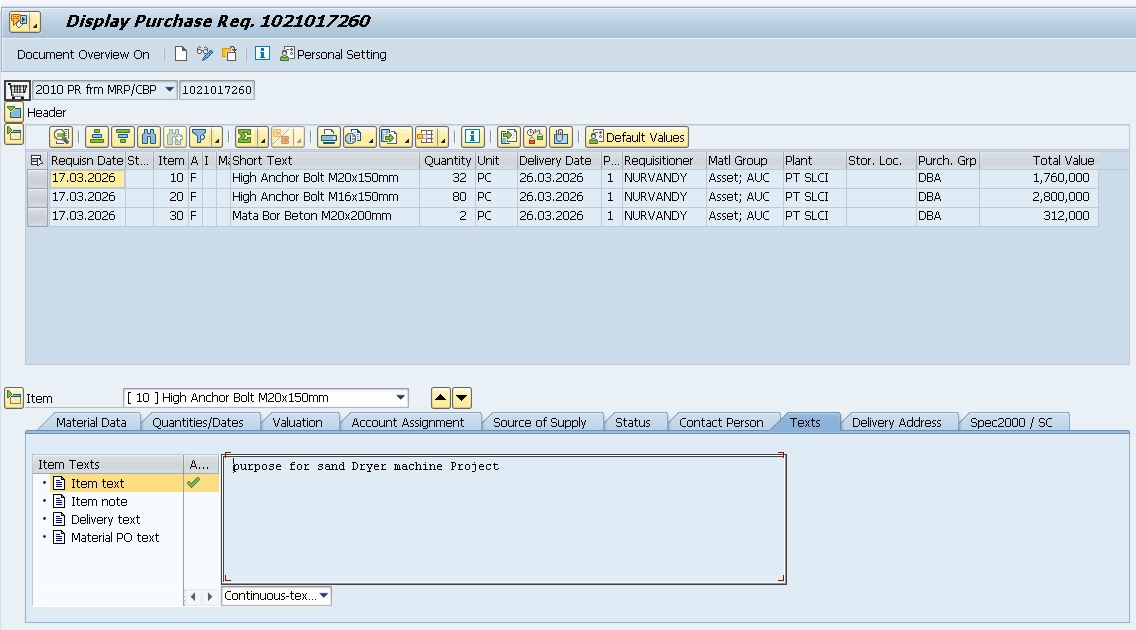Click the Display/Change glasses-pencil icon

pos(205,54)
